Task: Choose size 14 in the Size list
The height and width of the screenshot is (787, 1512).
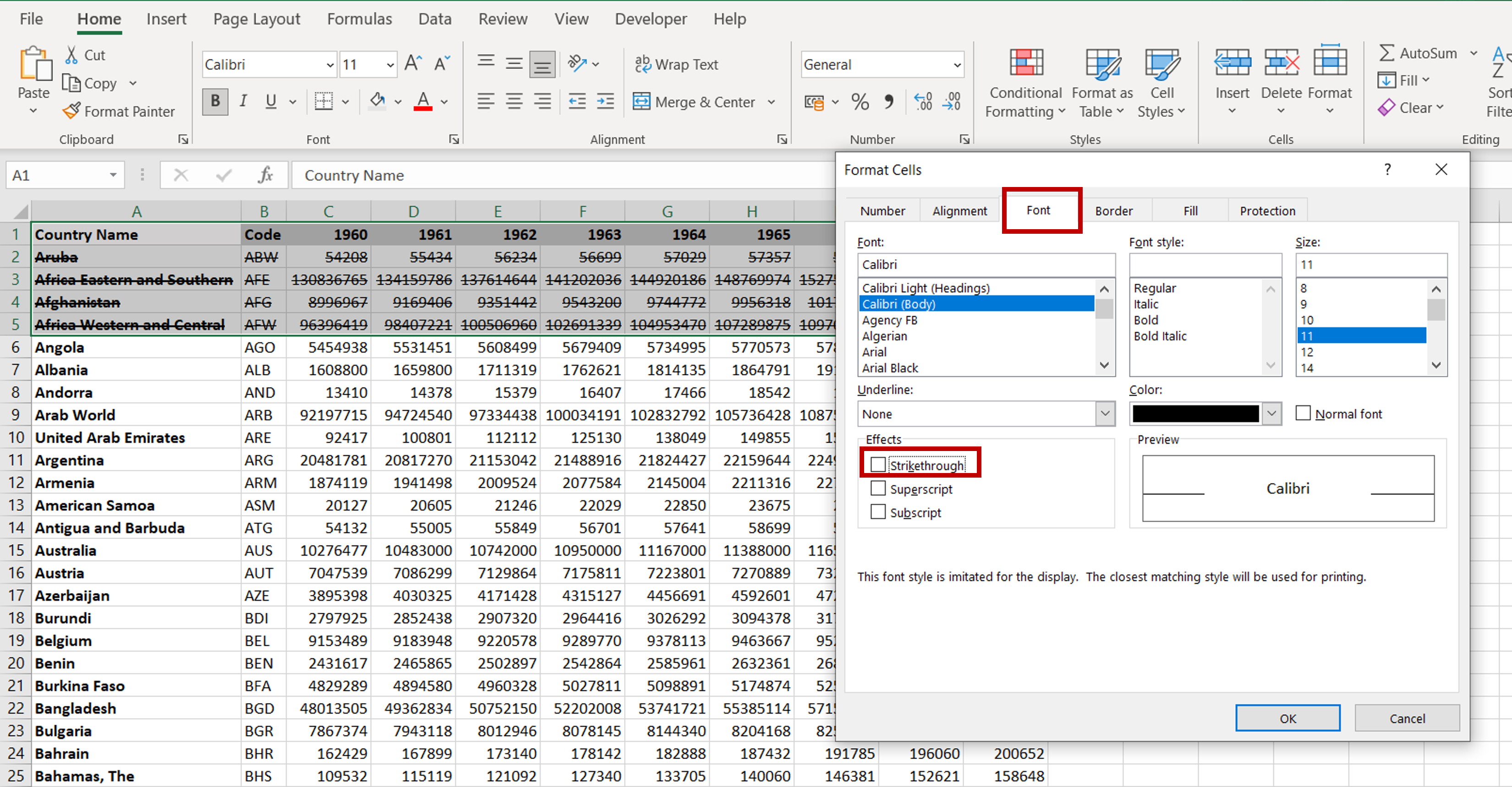Action: tap(1307, 368)
